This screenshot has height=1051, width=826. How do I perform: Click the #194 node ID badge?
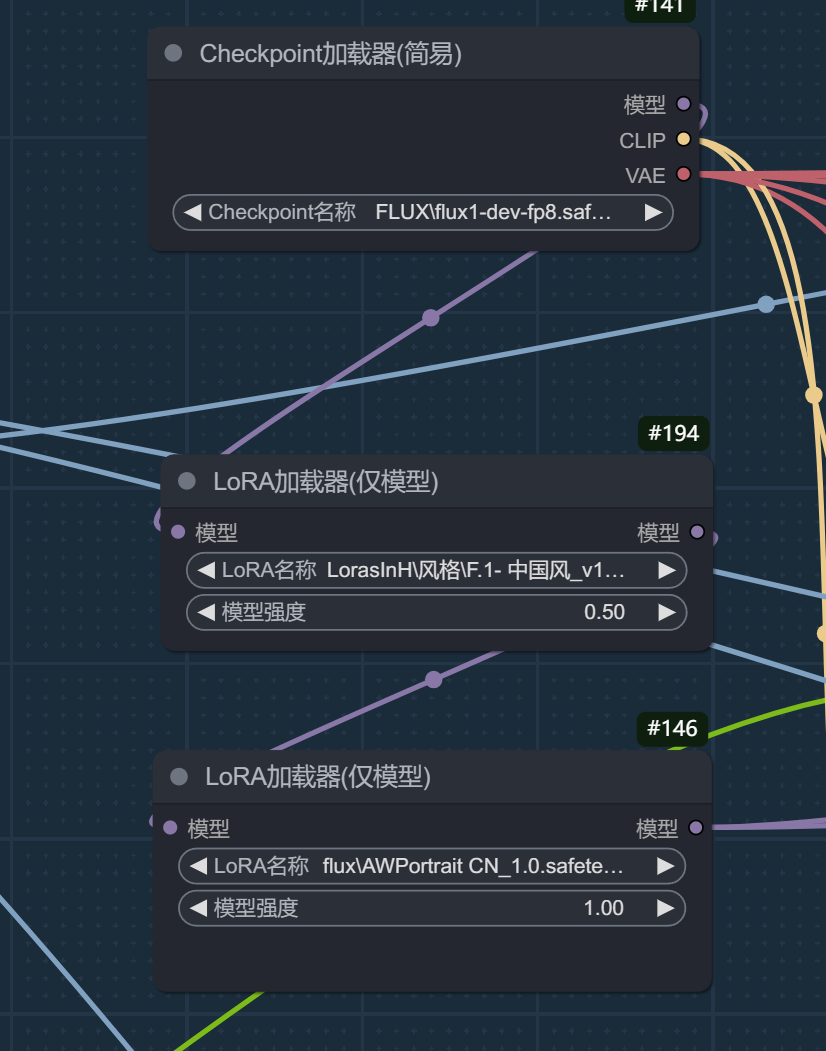pos(673,433)
